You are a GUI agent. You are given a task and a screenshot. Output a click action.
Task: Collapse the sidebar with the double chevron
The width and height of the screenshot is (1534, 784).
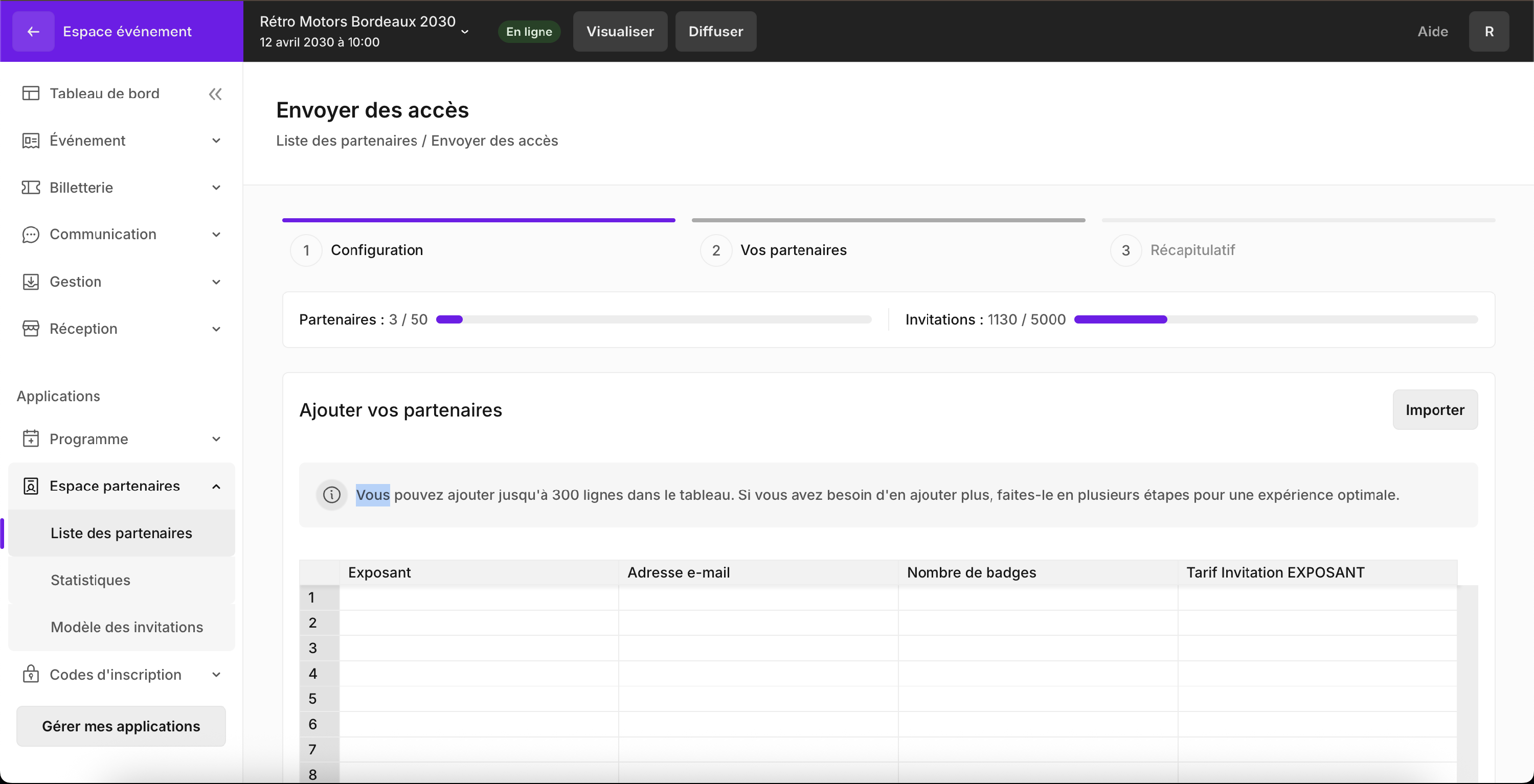(215, 94)
